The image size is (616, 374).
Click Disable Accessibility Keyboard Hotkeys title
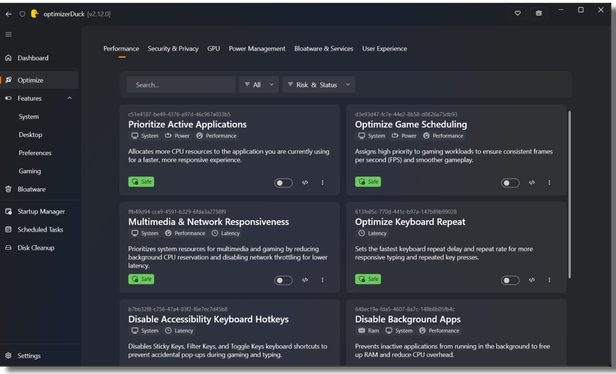pos(208,319)
